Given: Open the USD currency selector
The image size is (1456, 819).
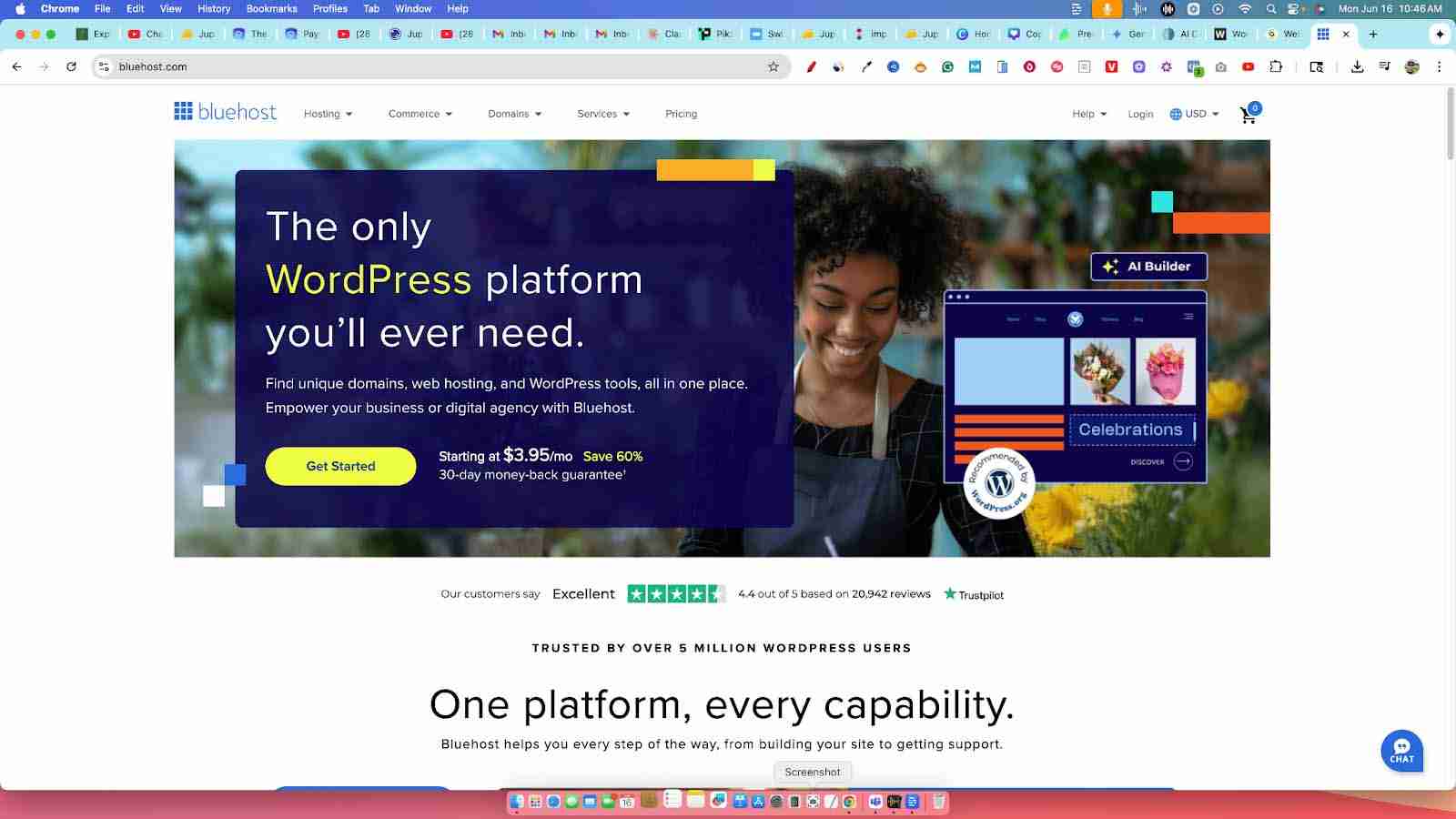Looking at the screenshot, I should click(x=1194, y=114).
